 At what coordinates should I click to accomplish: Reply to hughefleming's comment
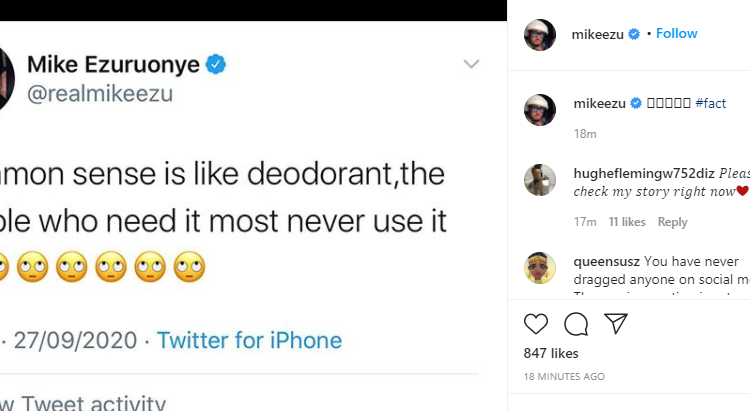pos(673,222)
